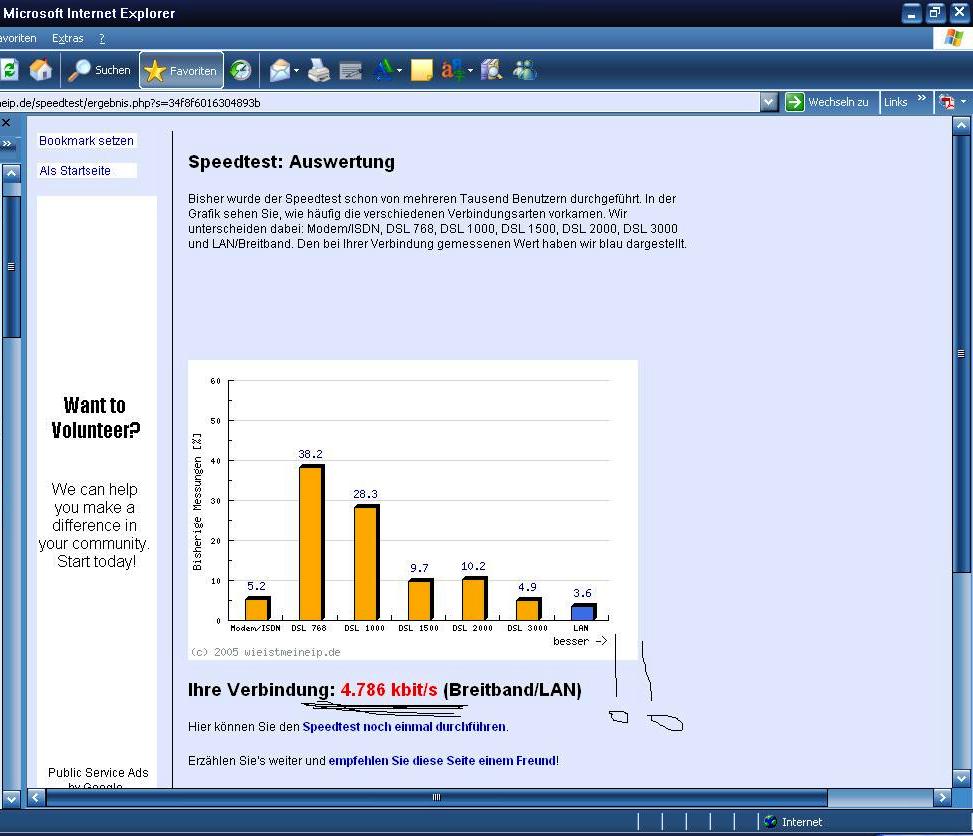Click Speedtest noch einmal durchführen link
The width and height of the screenshot is (973, 836).
tap(404, 727)
